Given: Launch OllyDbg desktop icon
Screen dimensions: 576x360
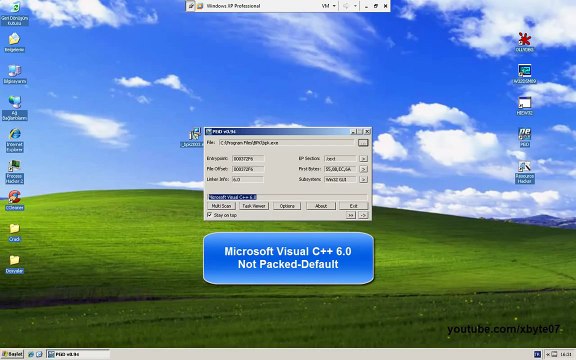Looking at the screenshot, I should point(525,42).
